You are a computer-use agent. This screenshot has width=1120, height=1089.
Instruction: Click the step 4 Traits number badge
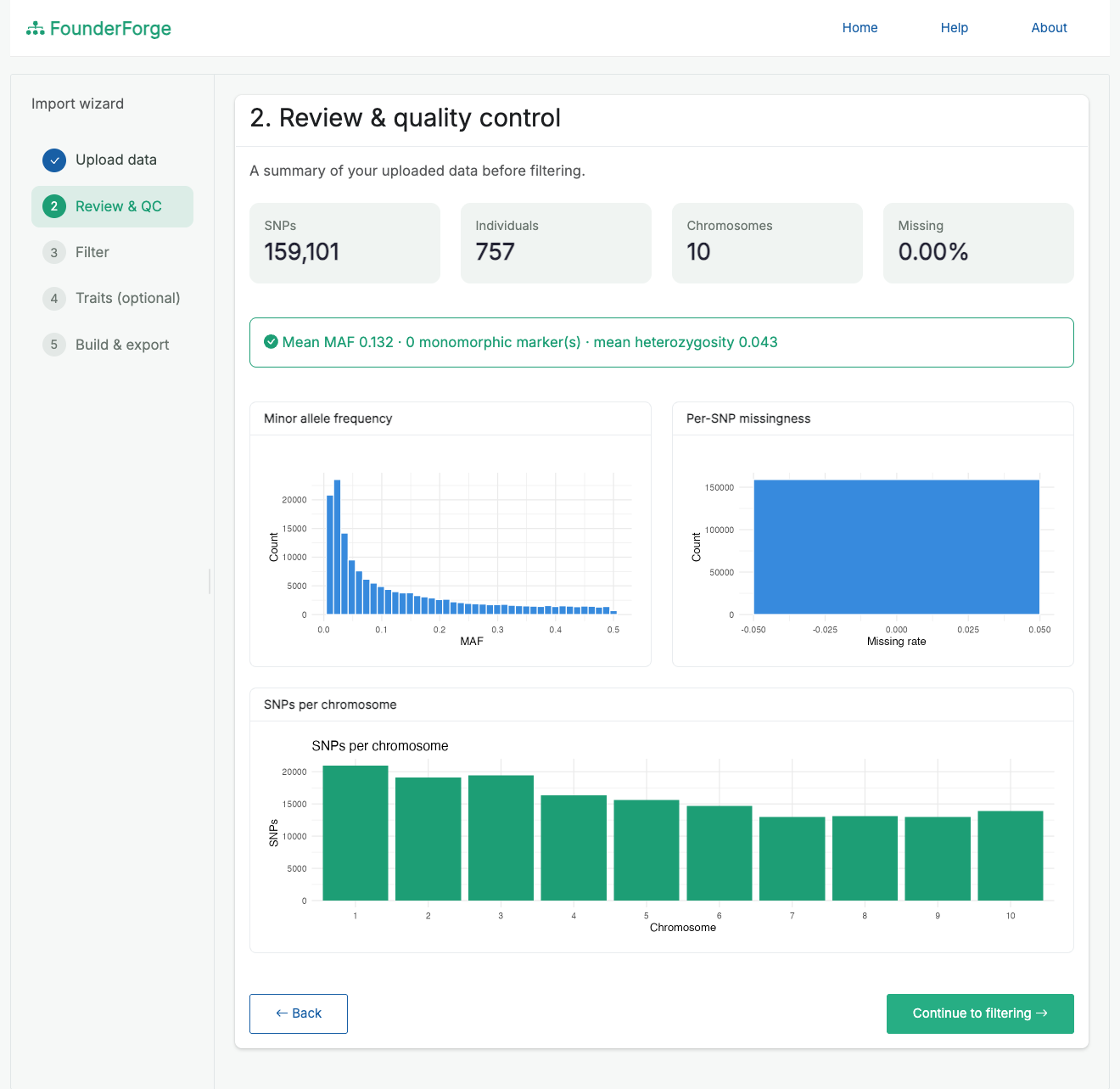54,298
